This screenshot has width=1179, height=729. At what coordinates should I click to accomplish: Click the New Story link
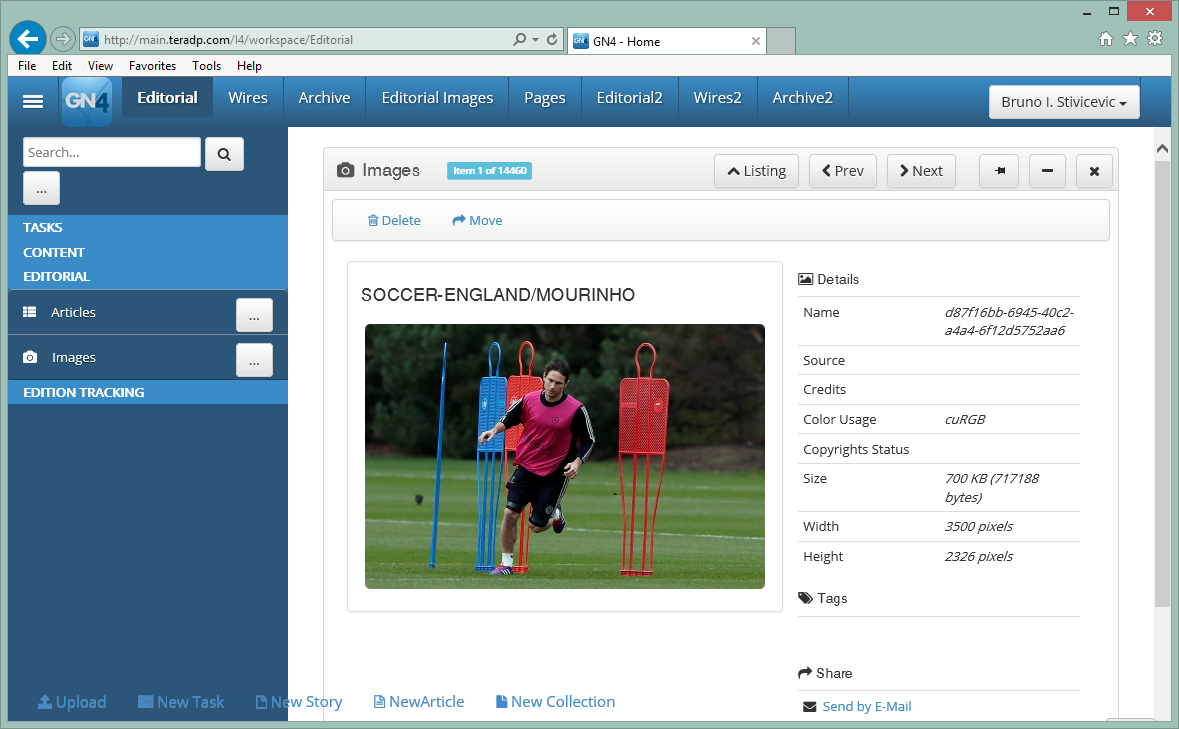click(299, 702)
